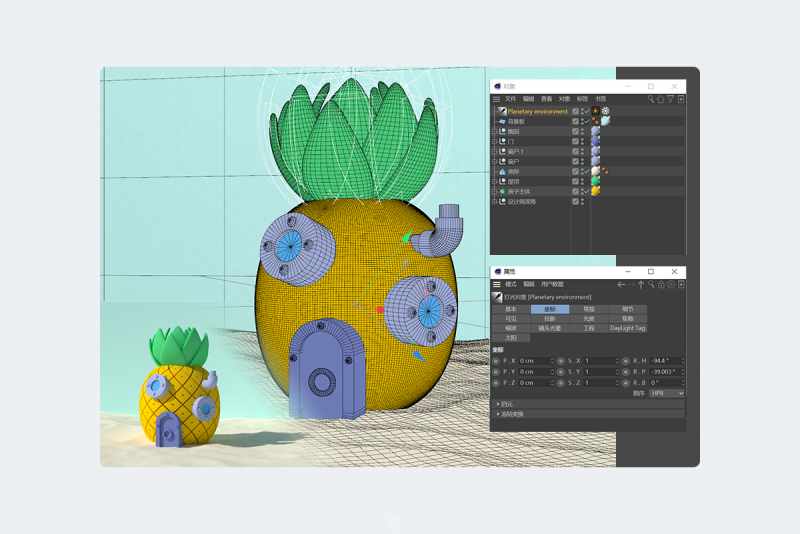The height and width of the screenshot is (534, 800).
Task: Expand the 门 object in the tree
Action: click(494, 141)
